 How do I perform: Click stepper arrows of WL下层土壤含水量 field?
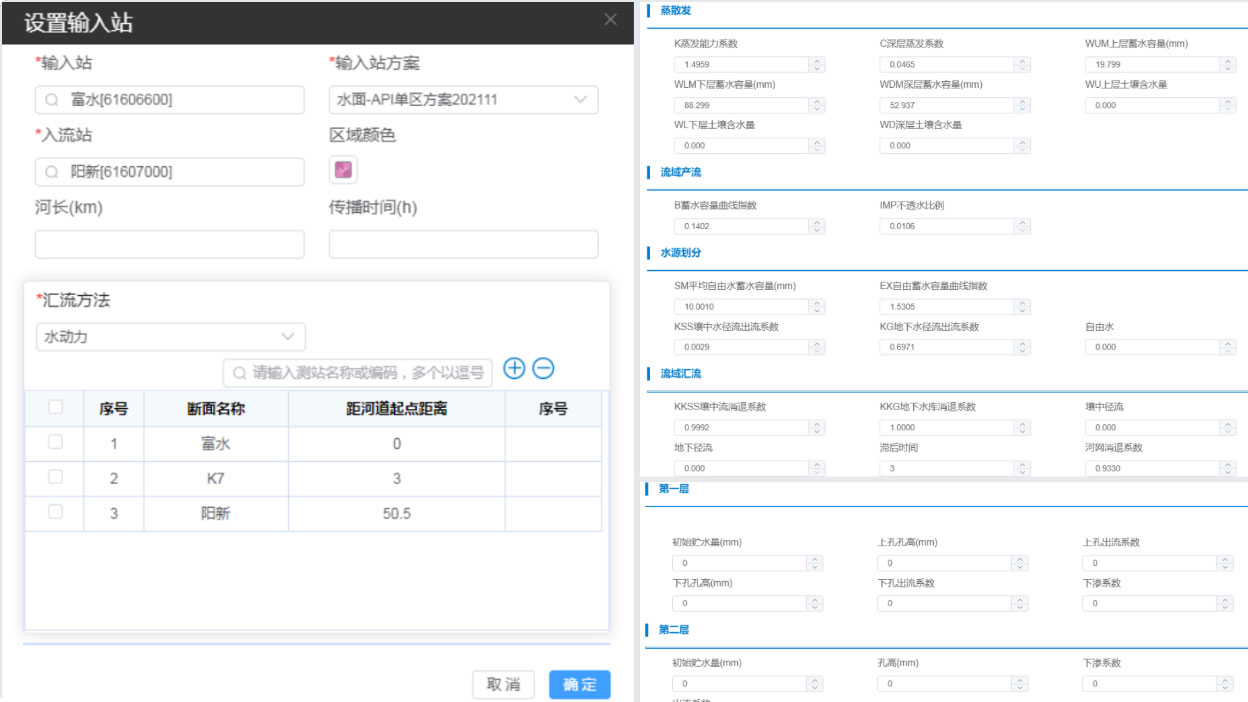pos(817,146)
